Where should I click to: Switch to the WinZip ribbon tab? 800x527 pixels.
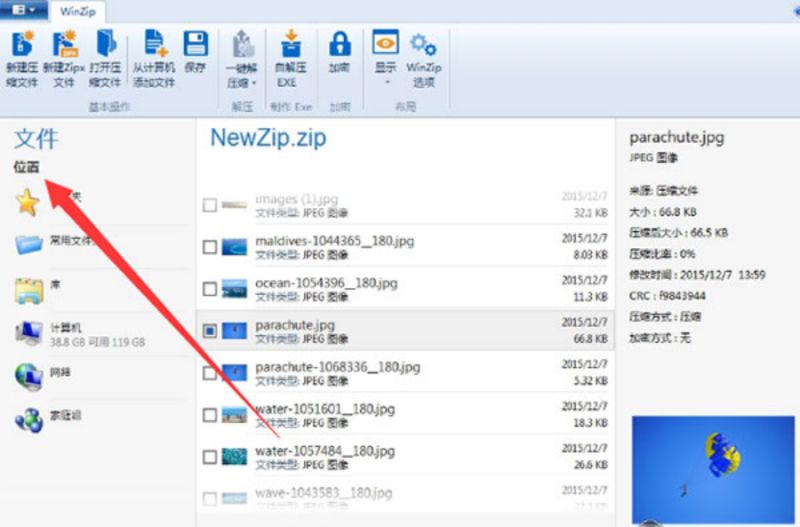pos(78,11)
